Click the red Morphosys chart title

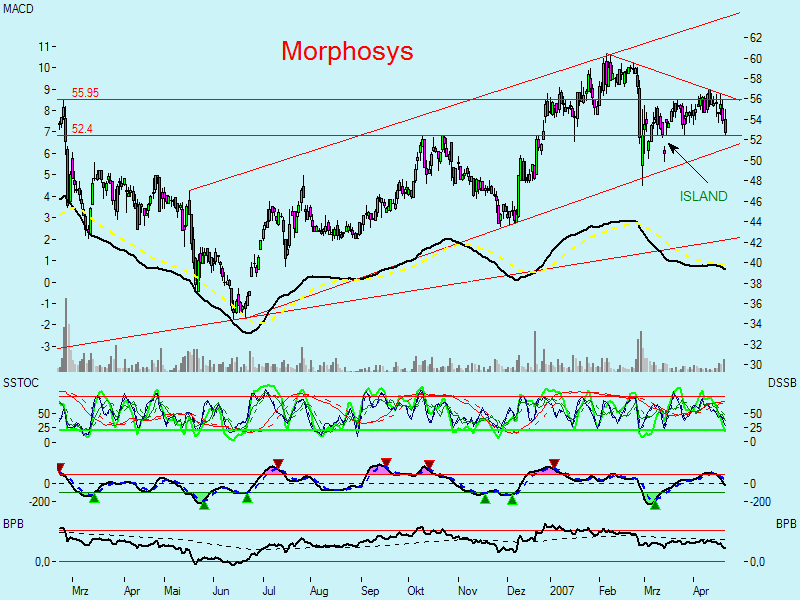click(x=347, y=53)
